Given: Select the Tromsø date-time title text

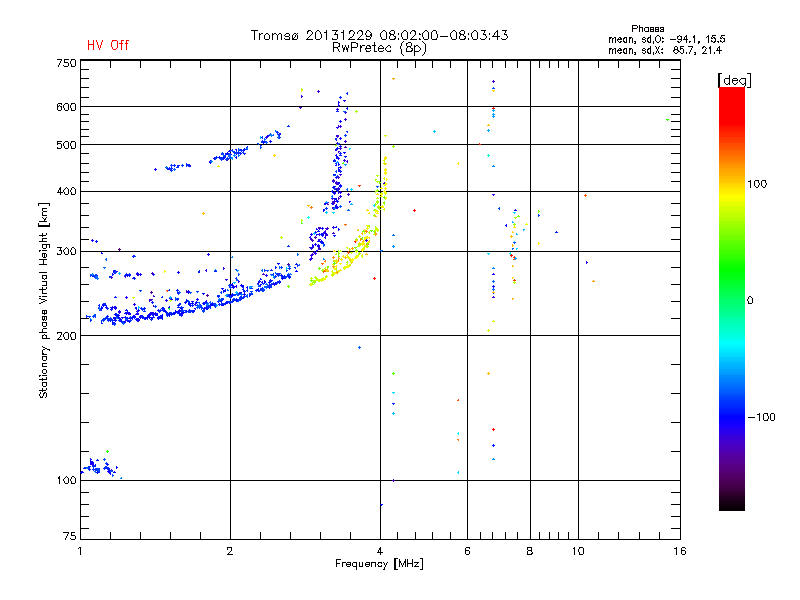Looking at the screenshot, I should 380,35.
